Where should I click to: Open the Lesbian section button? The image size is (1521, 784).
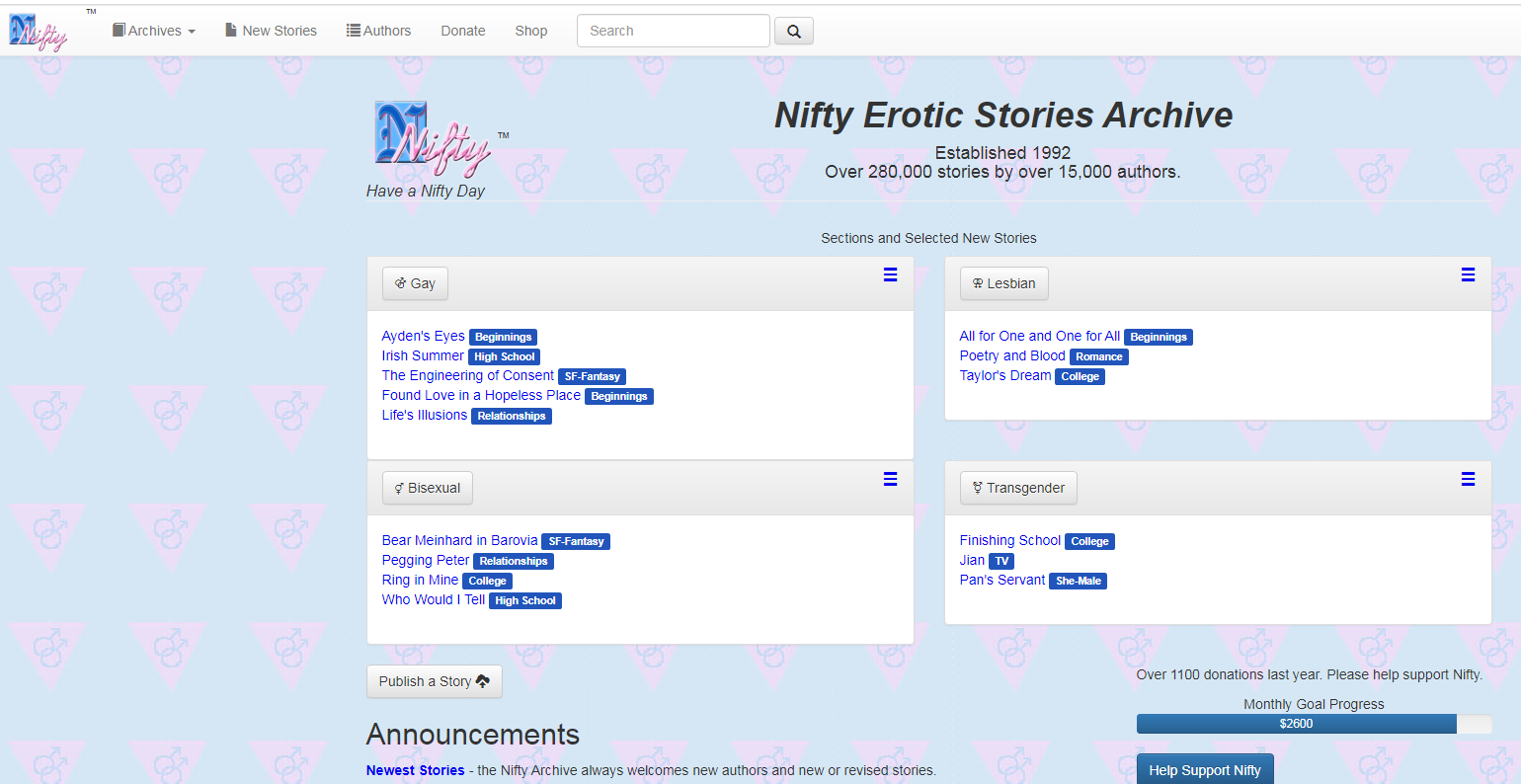pos(1004,283)
